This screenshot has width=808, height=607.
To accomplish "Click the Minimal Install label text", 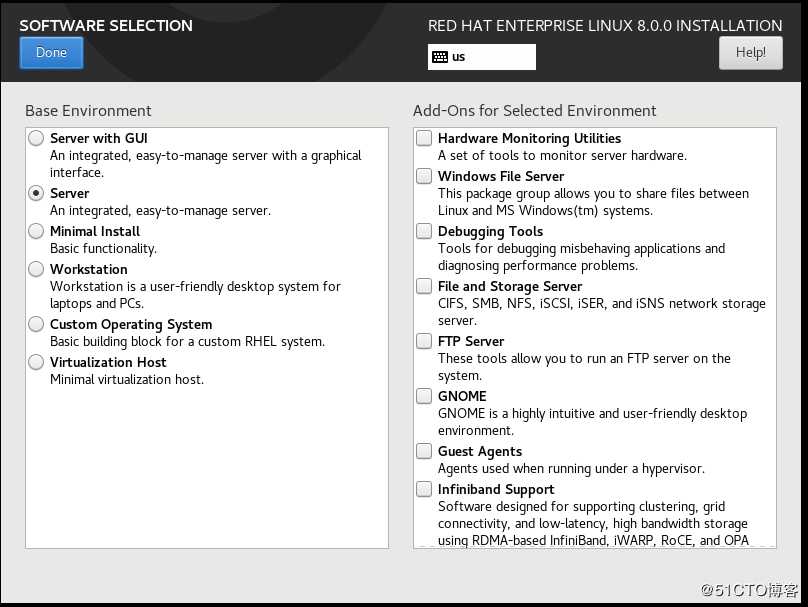I will pyautogui.click(x=95, y=231).
